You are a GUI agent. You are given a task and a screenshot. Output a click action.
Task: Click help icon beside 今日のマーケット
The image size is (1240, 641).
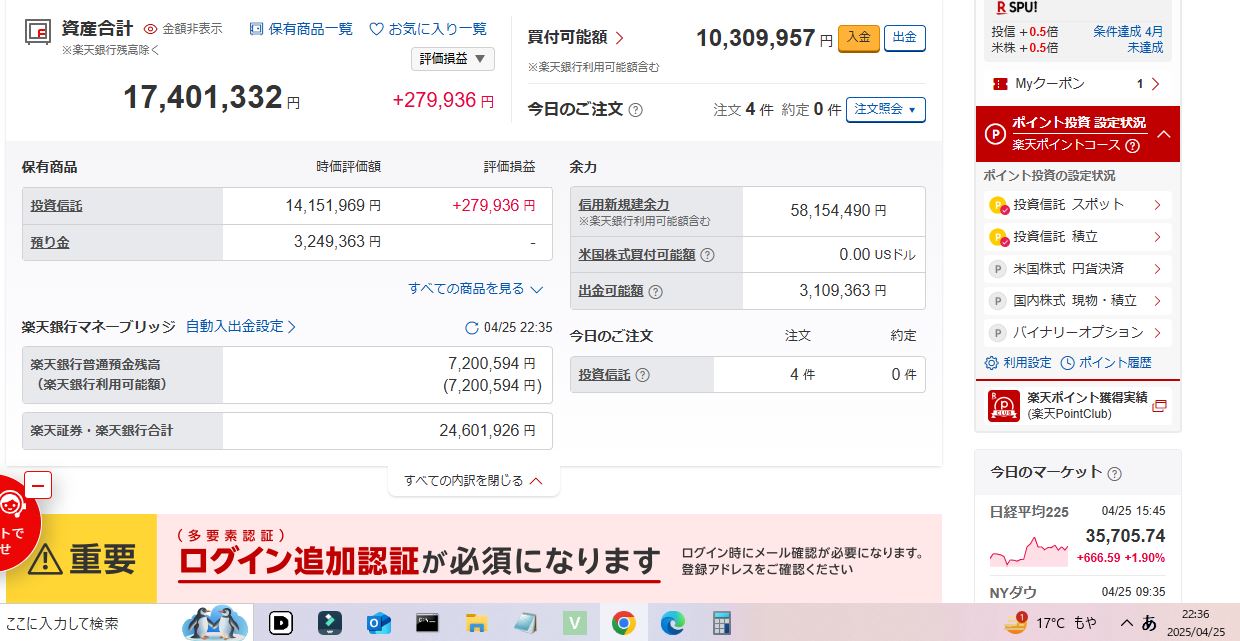point(1114,474)
